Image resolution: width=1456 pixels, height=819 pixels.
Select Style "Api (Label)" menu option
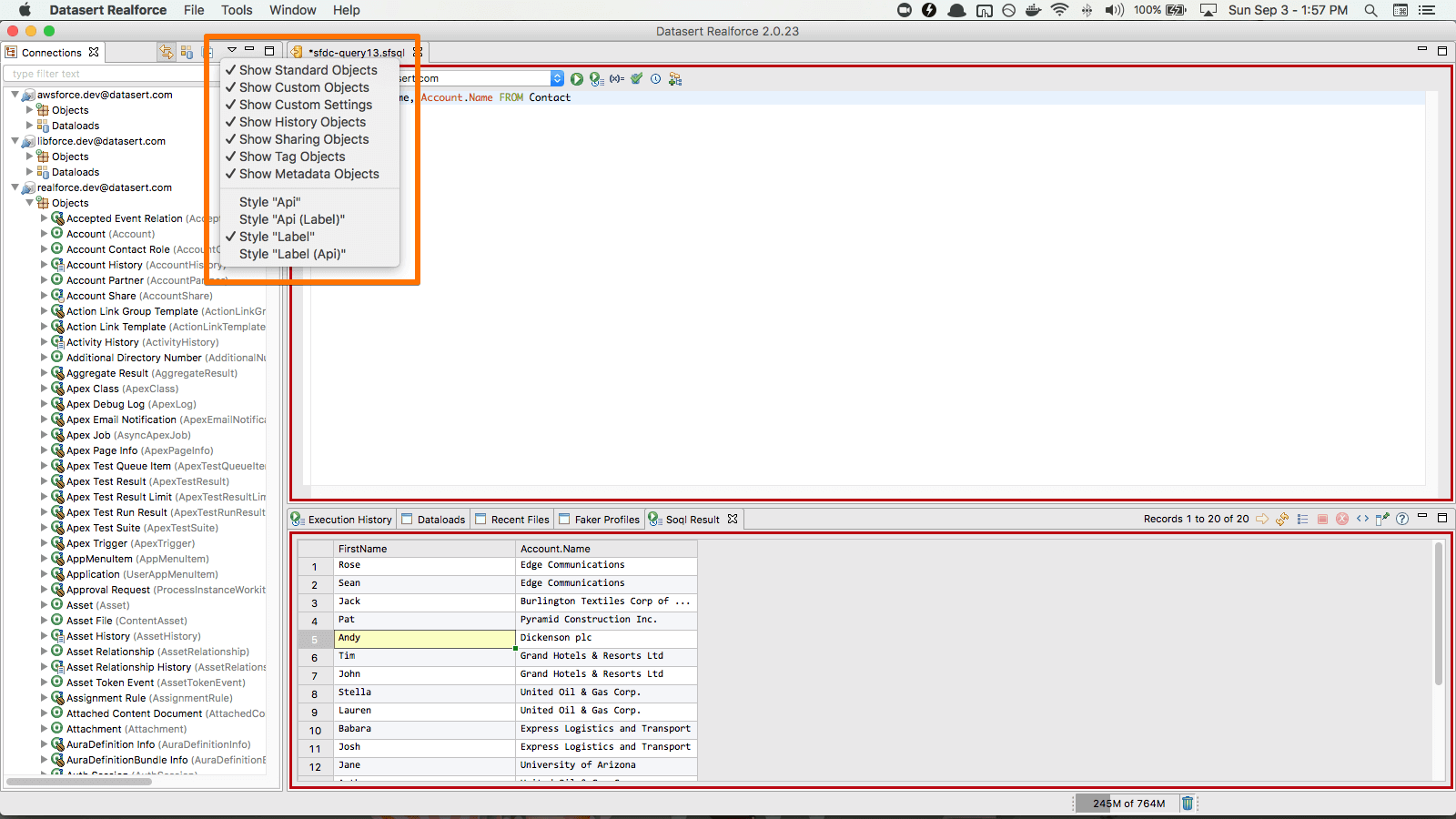tap(291, 219)
